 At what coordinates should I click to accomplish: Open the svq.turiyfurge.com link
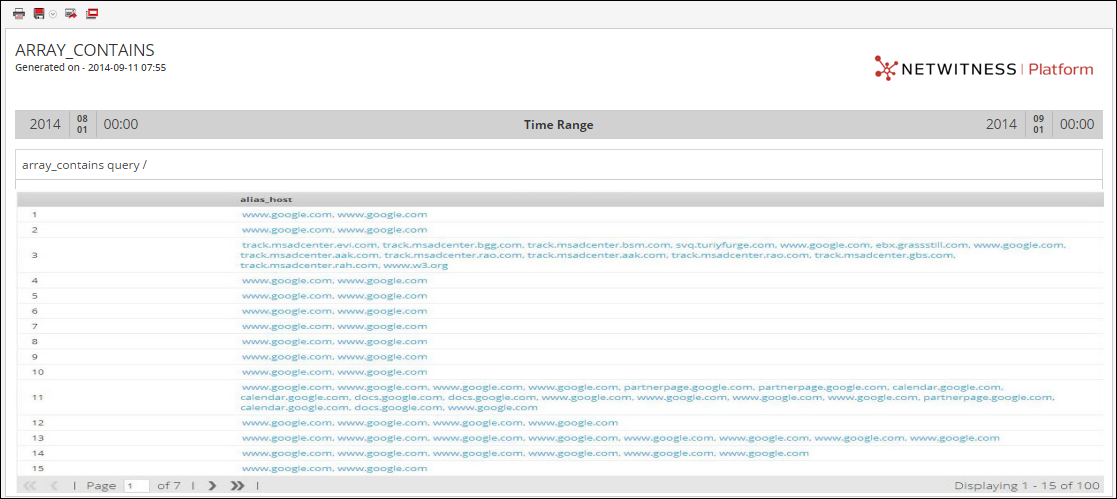point(724,245)
